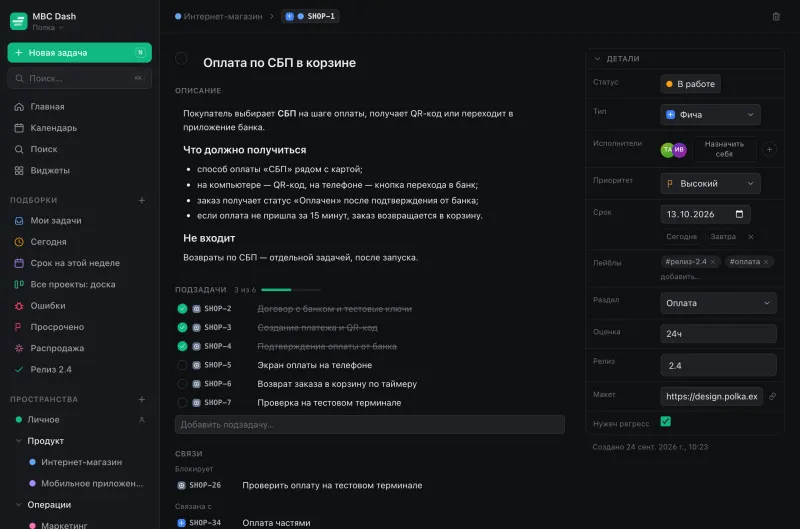
Task: Click the Календарь calendar icon
Action: (x=19, y=128)
